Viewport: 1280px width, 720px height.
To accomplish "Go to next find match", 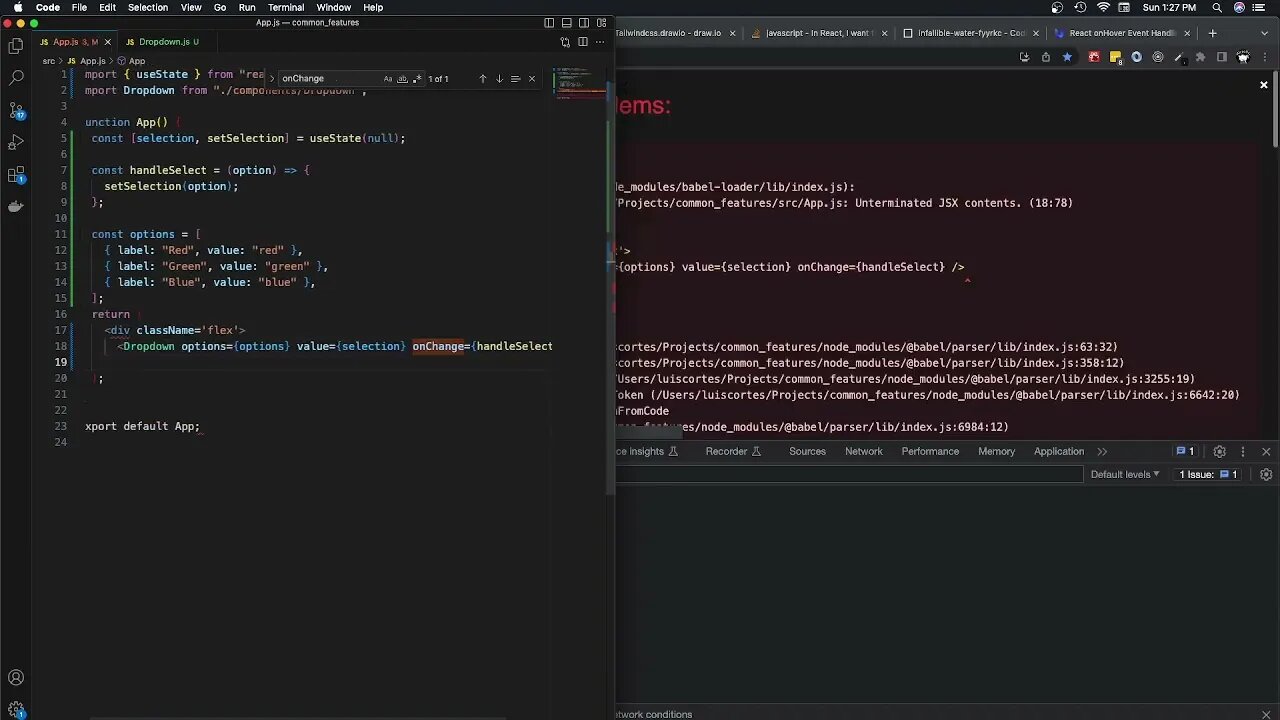I will point(499,79).
